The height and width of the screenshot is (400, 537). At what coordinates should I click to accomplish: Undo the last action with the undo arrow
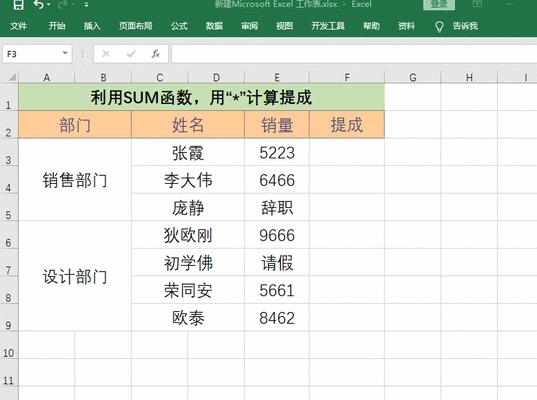(39, 4)
